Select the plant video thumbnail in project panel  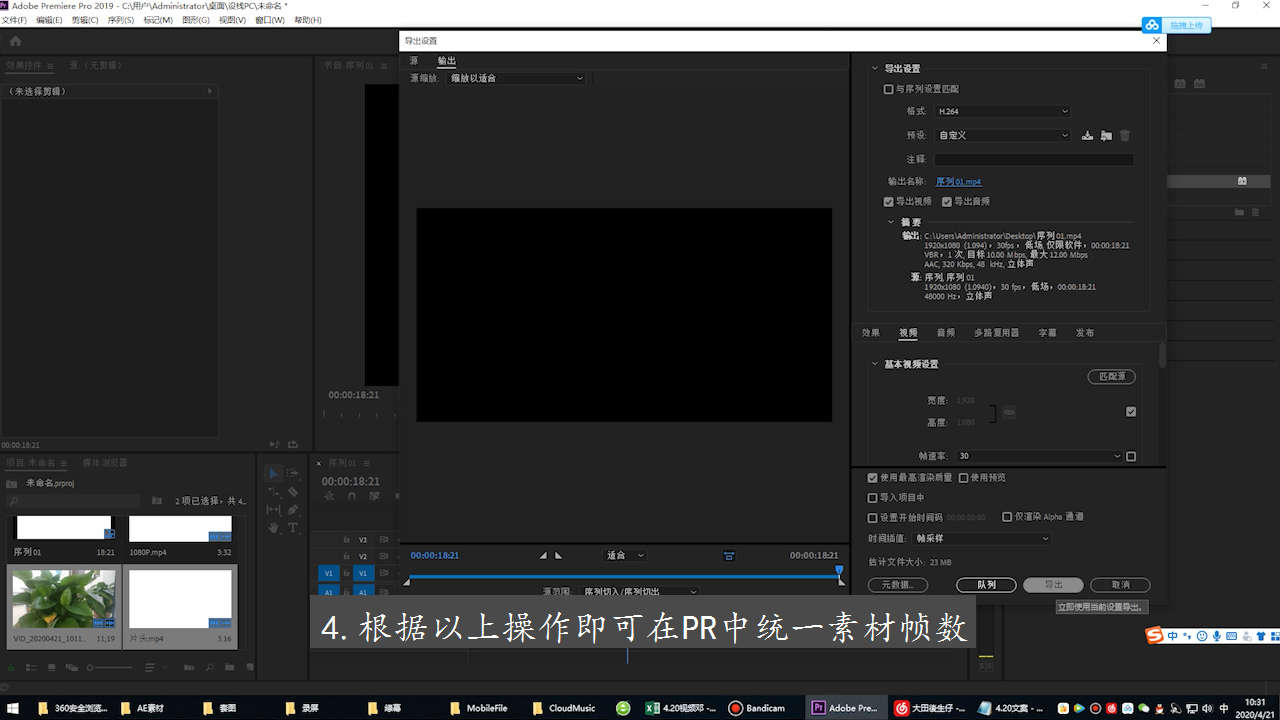coord(63,599)
